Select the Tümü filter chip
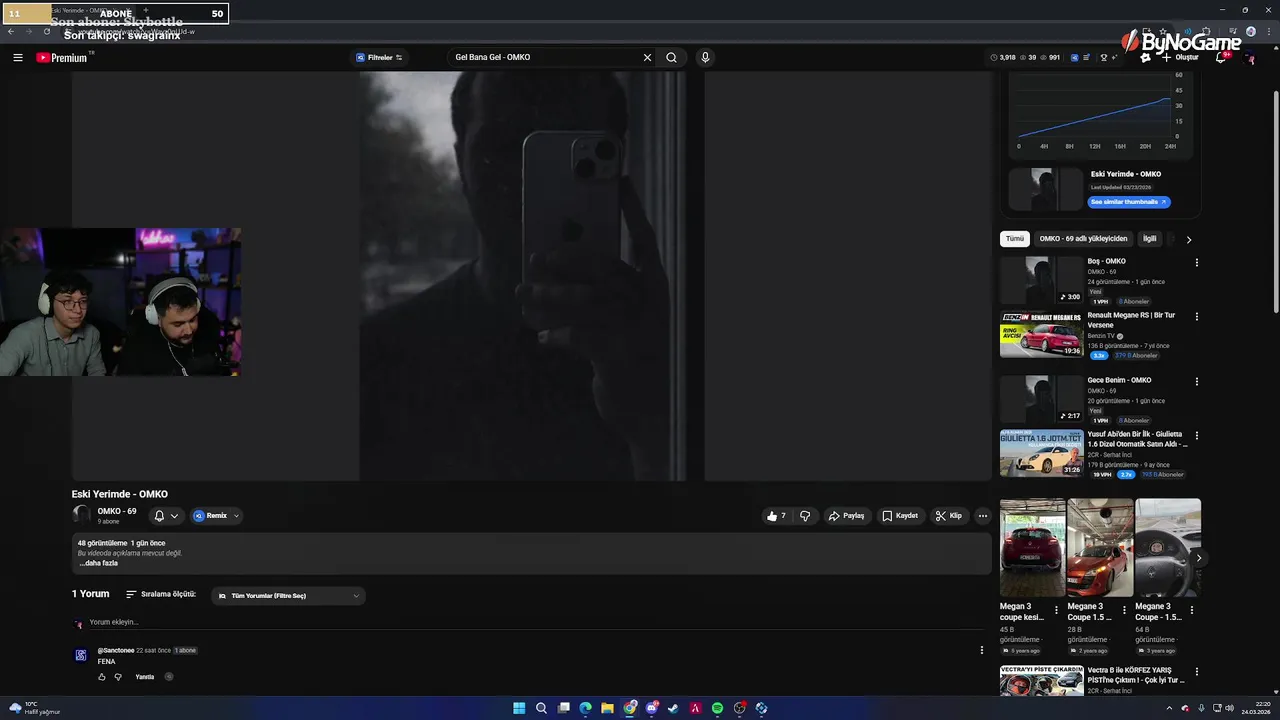Viewport: 1280px width, 720px height. pyautogui.click(x=1015, y=239)
